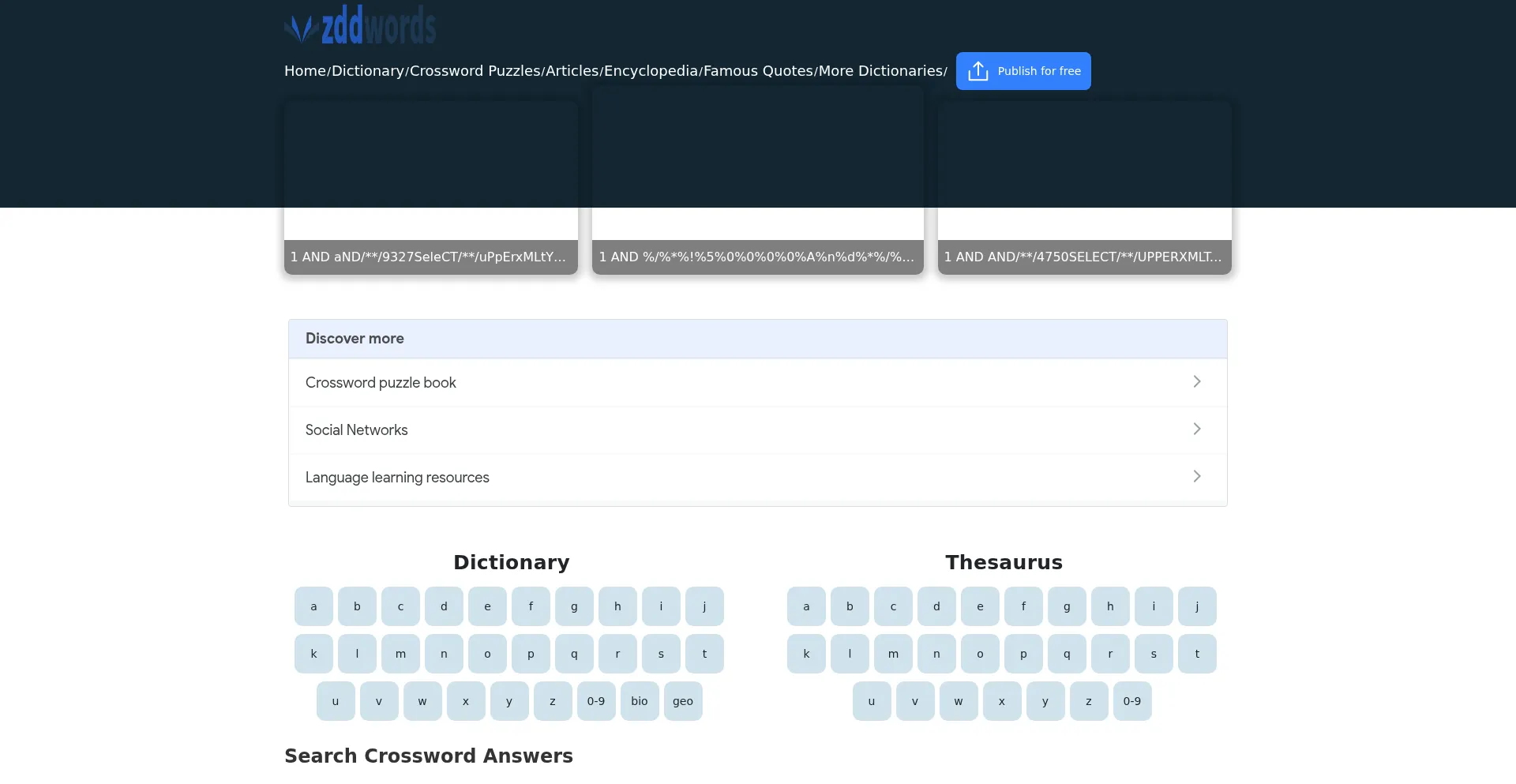Select Dictionary letter f
1516x784 pixels.
tap(531, 606)
